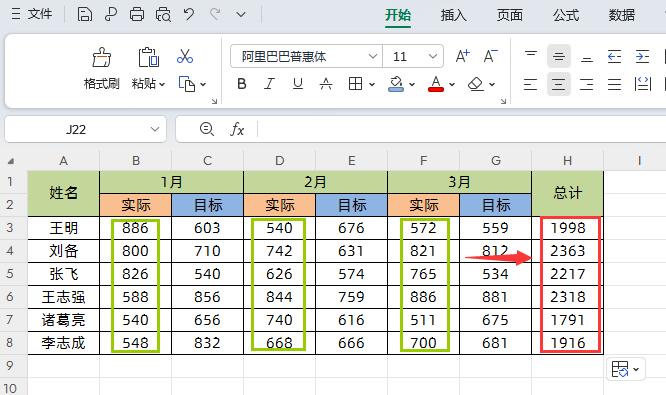The height and width of the screenshot is (395, 666).
Task: Click the red font color swatch
Action: coord(436,84)
